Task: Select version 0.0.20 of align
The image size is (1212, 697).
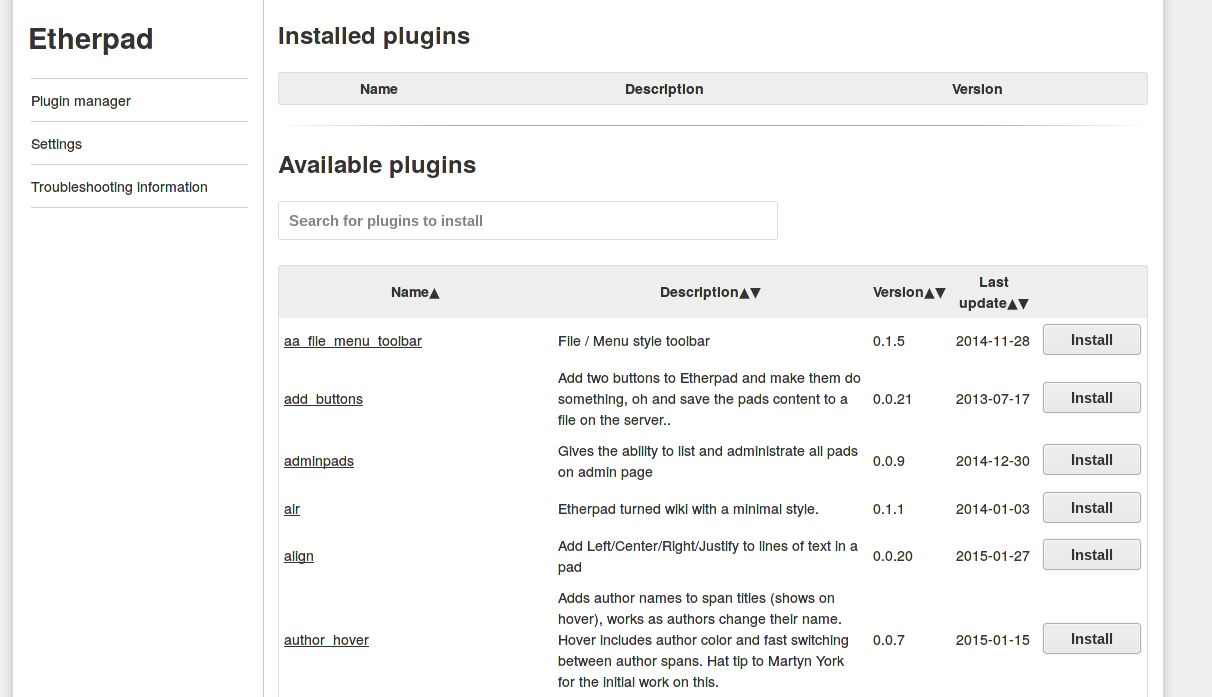Action: pos(893,556)
